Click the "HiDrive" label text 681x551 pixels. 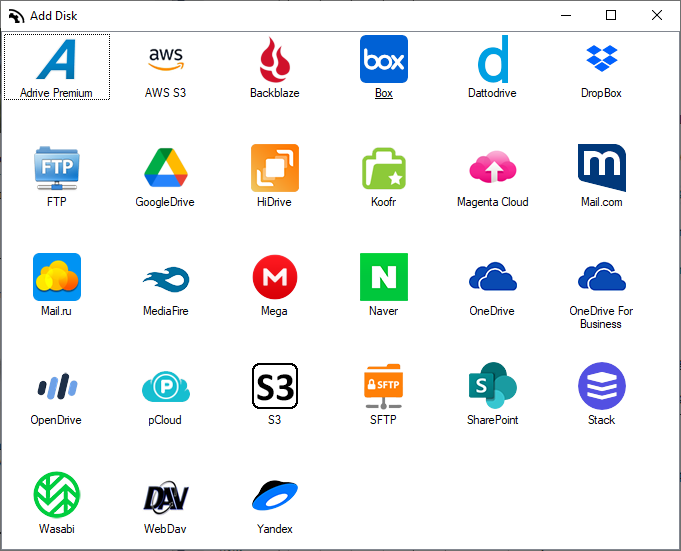click(274, 202)
